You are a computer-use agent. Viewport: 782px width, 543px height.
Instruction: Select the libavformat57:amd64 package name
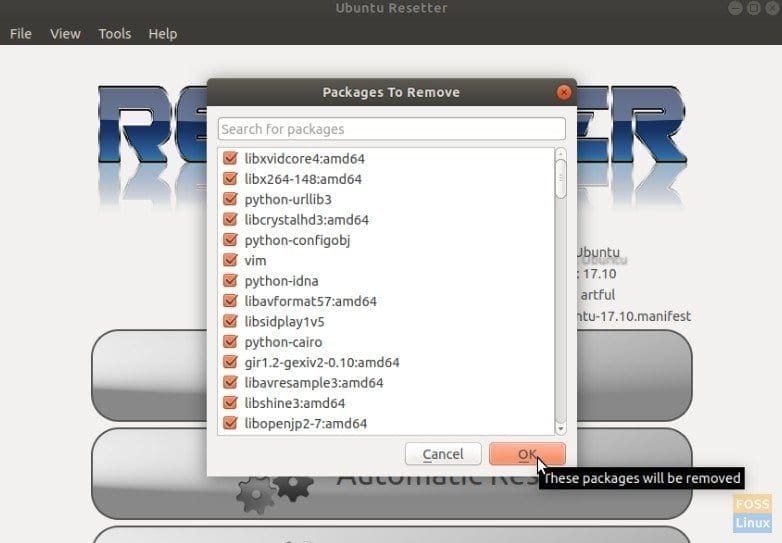click(x=311, y=301)
